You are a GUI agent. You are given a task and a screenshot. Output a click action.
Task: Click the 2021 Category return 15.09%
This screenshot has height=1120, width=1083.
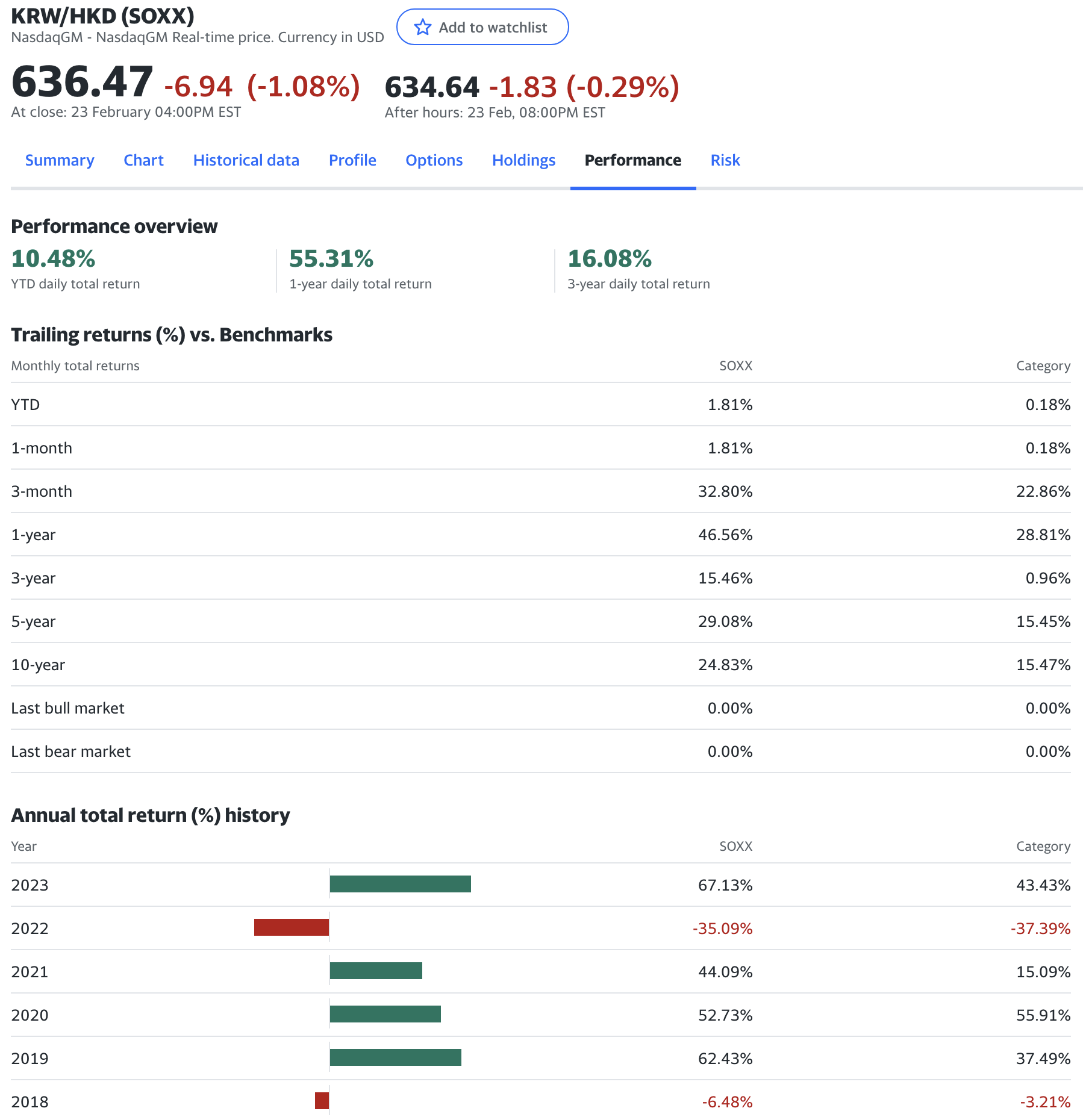pos(1043,972)
